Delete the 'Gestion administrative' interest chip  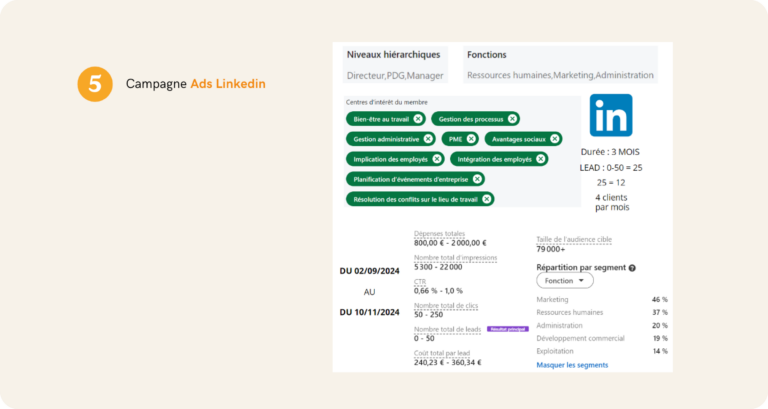[428, 139]
